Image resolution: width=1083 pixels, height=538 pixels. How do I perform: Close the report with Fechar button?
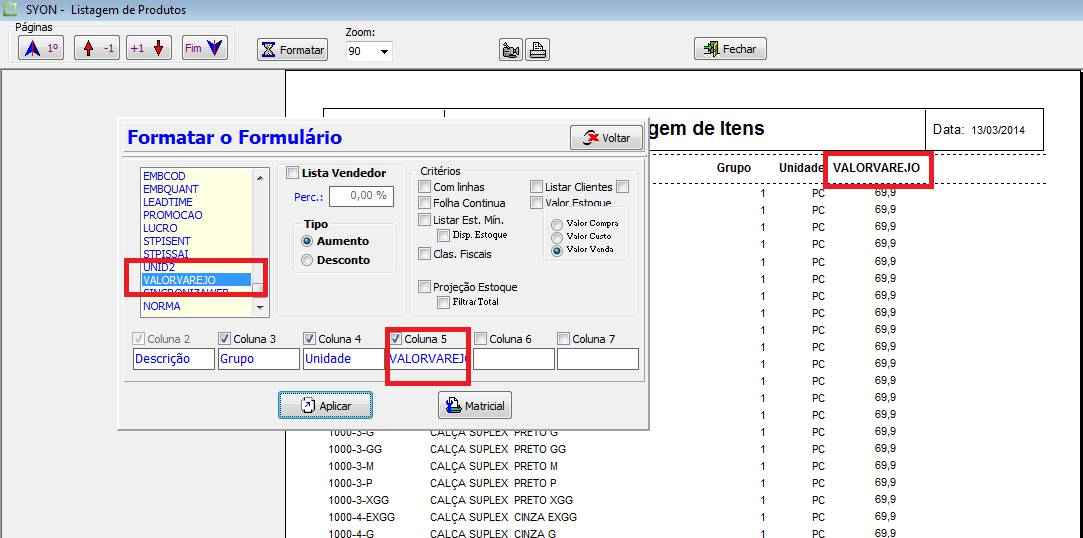tap(729, 49)
